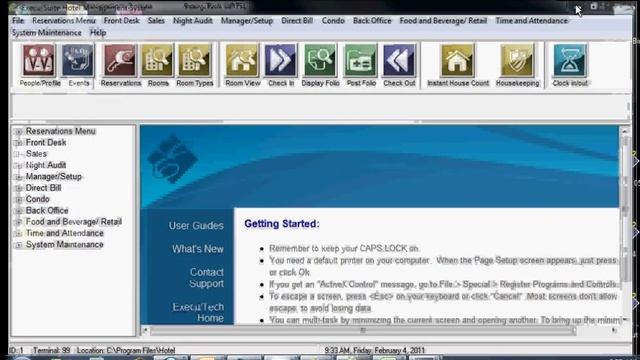Open the Condo menu bar item
The width and height of the screenshot is (640, 360).
(x=333, y=20)
